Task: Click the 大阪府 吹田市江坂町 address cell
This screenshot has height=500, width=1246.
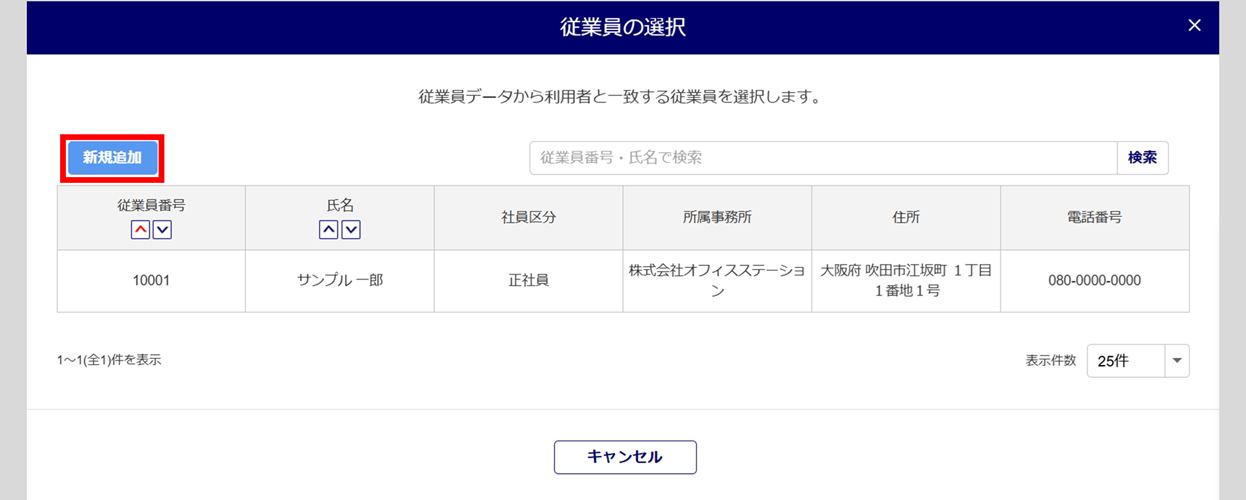Action: [x=906, y=281]
